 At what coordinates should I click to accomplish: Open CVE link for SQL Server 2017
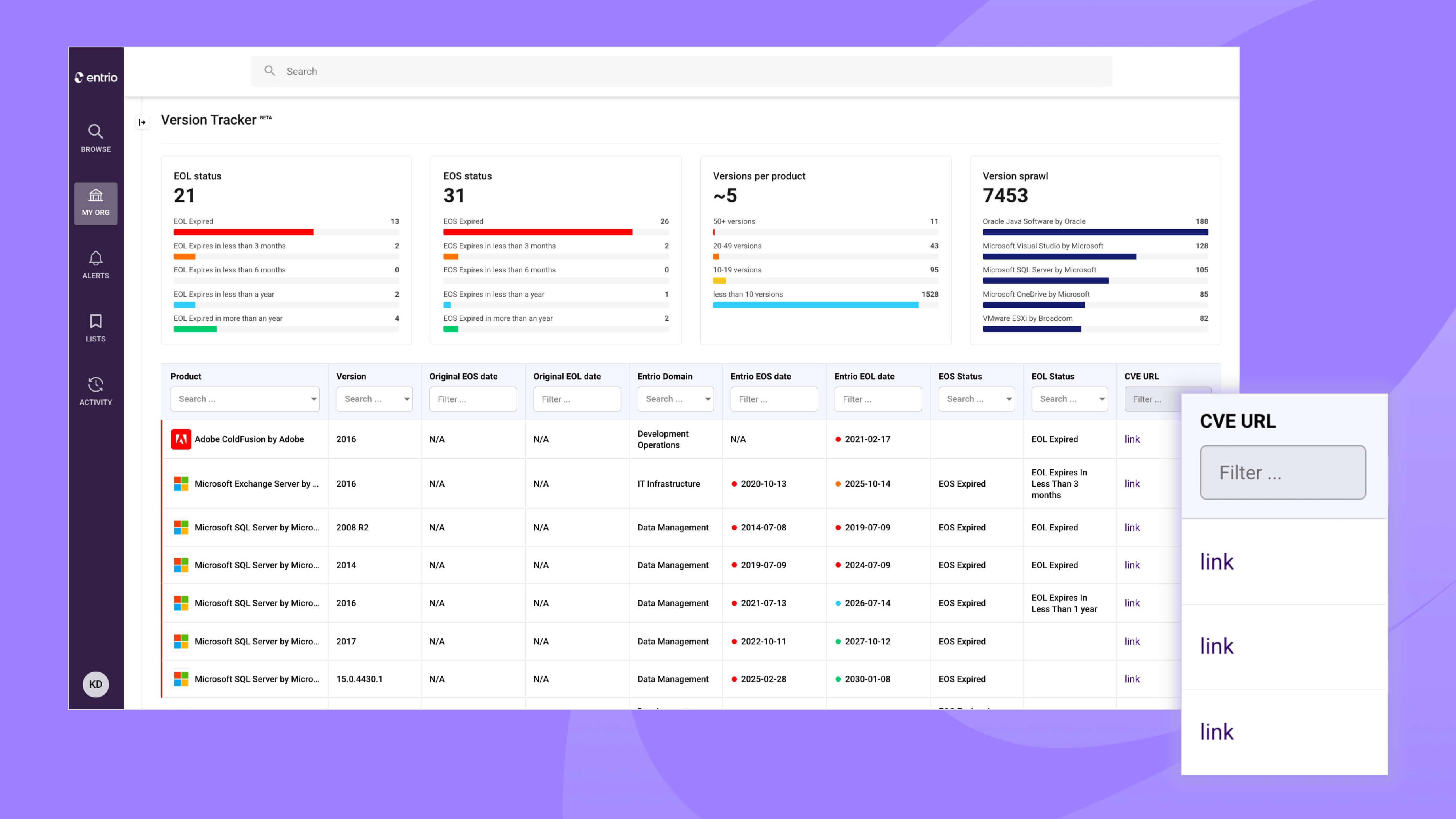pyautogui.click(x=1132, y=641)
